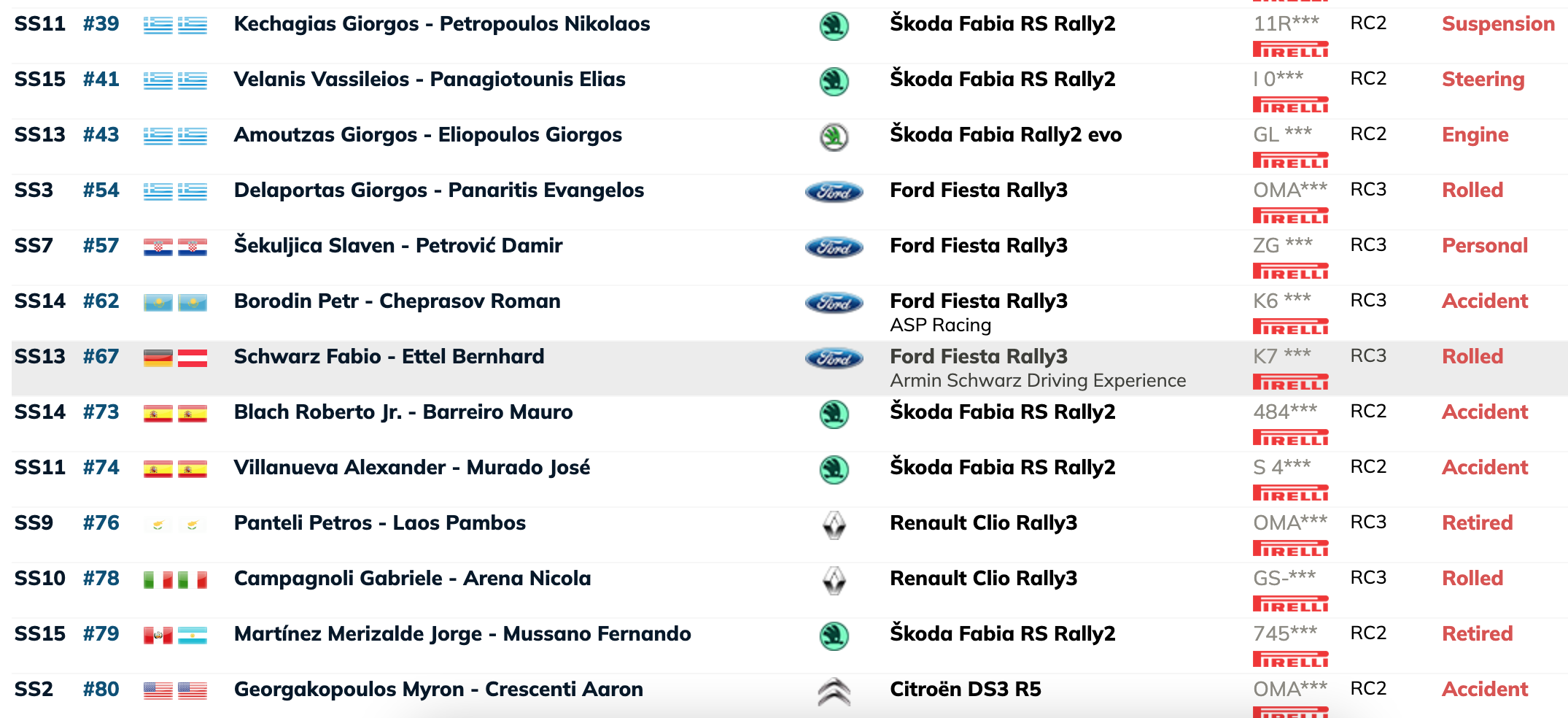
Task: Click Ford logo next to Delaportas Giorgos
Action: (x=834, y=192)
